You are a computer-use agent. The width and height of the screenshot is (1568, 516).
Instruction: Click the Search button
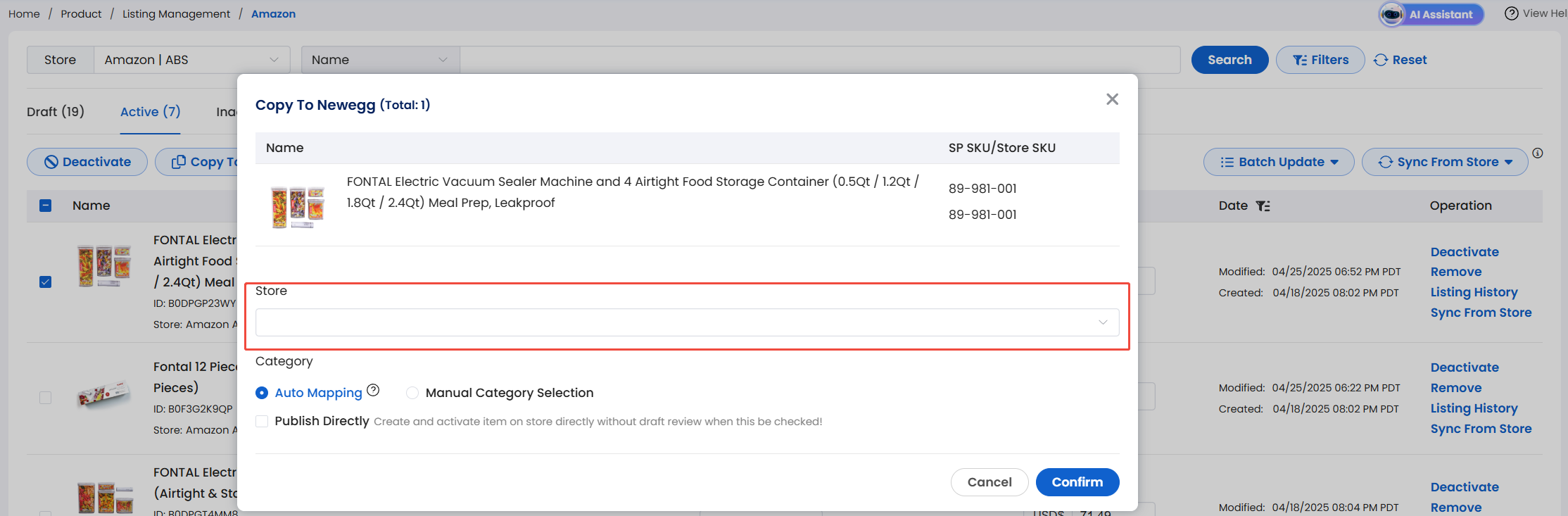1229,60
